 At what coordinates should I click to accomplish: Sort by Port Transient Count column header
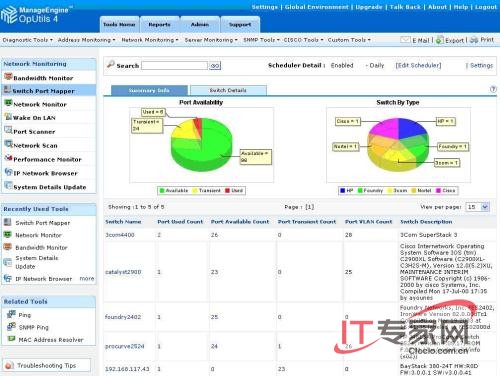(307, 222)
